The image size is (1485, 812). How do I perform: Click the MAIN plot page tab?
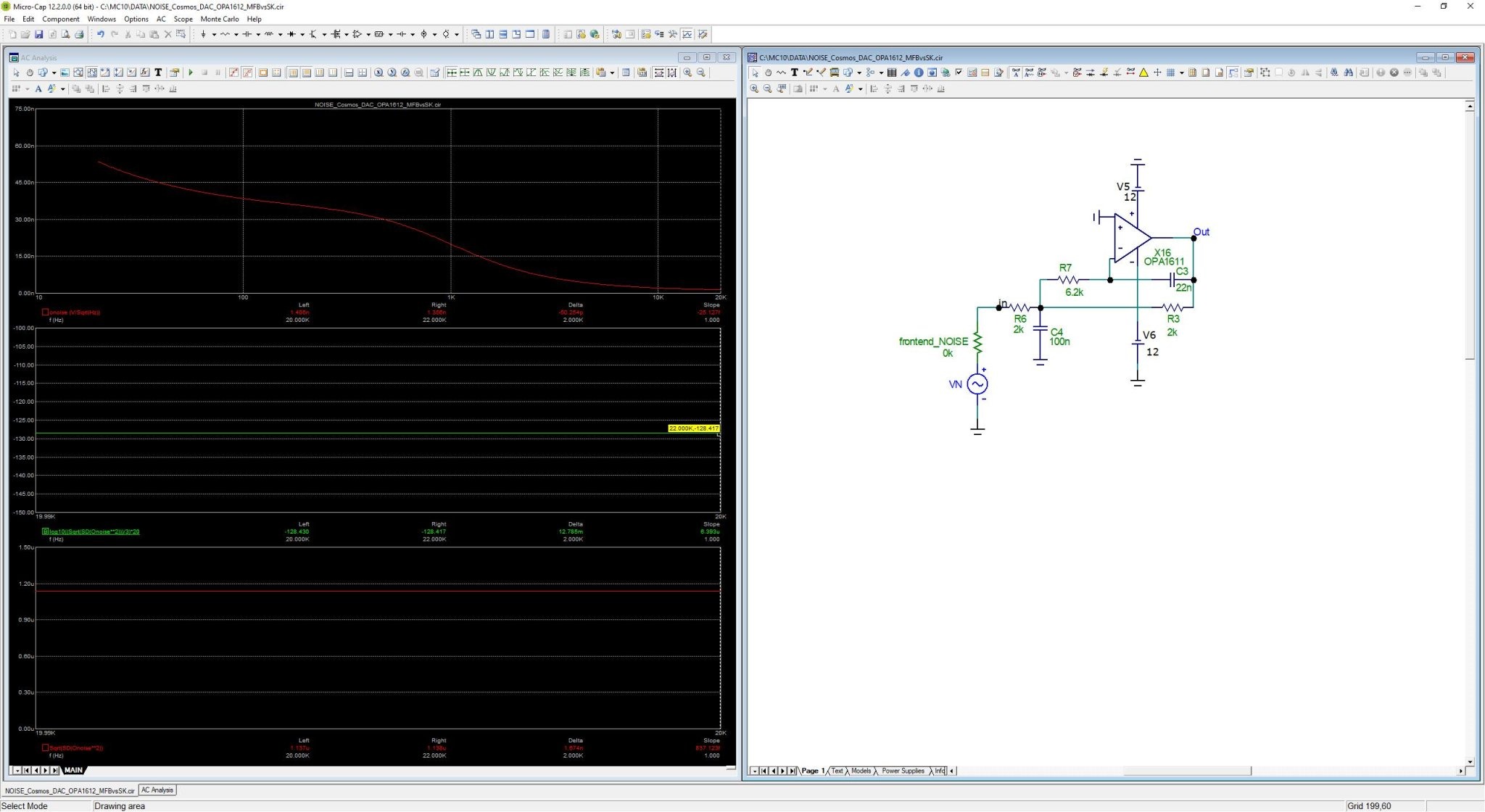tap(73, 770)
